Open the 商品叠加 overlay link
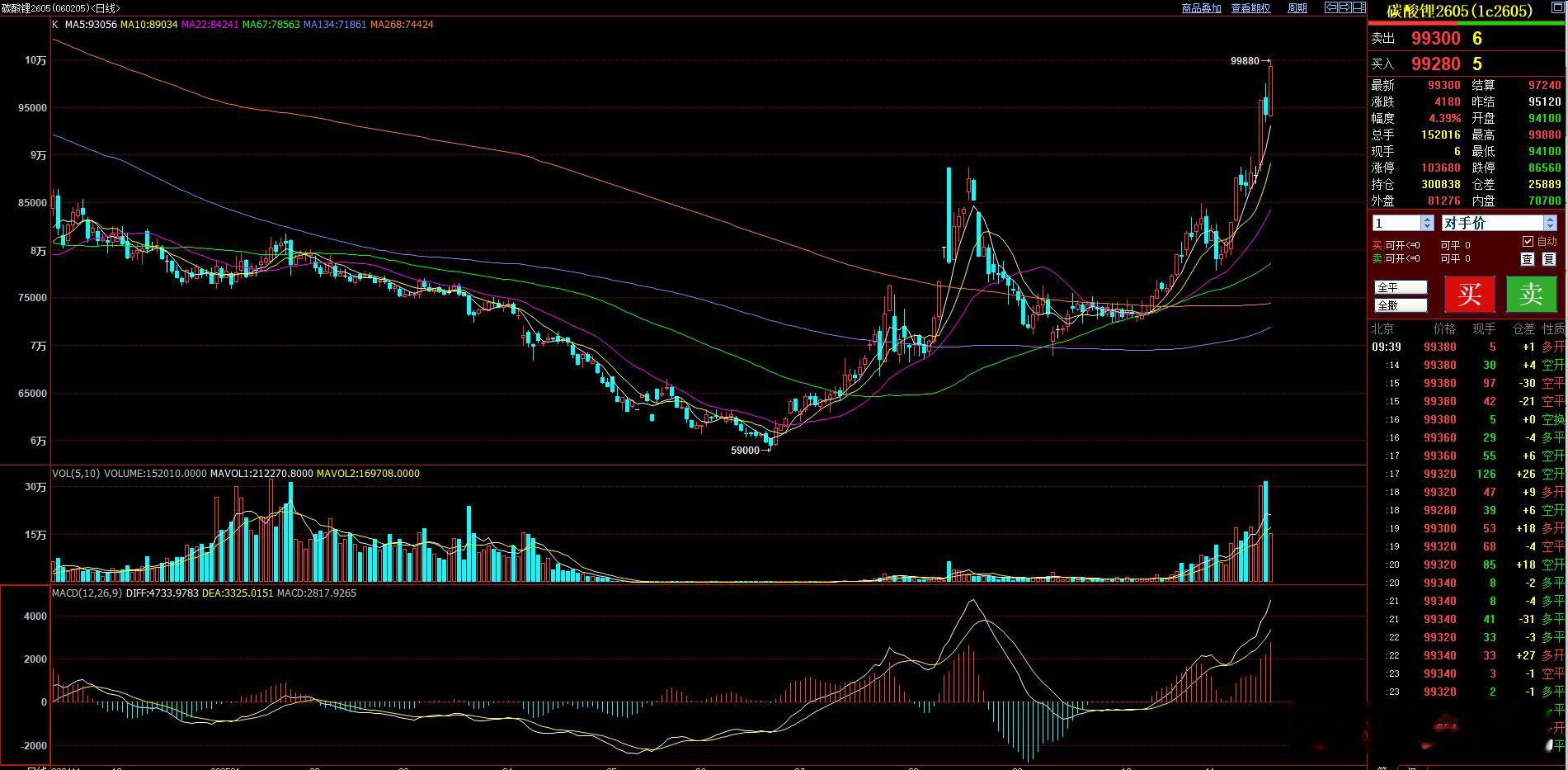Screen dimensions: 1568x770 tap(1201, 8)
